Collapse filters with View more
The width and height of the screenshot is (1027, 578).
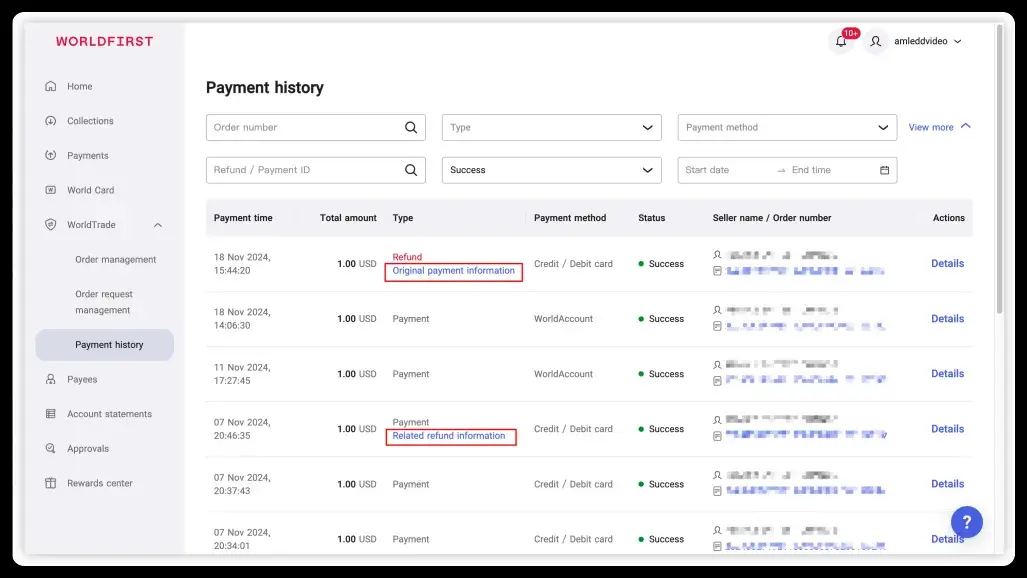[x=939, y=127]
